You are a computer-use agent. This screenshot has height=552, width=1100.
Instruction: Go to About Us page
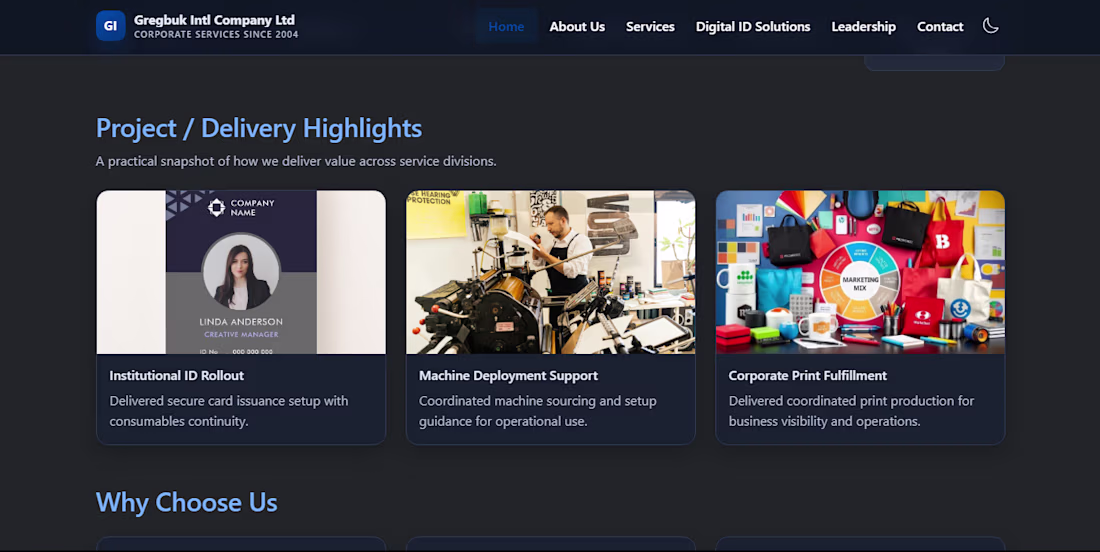click(577, 27)
